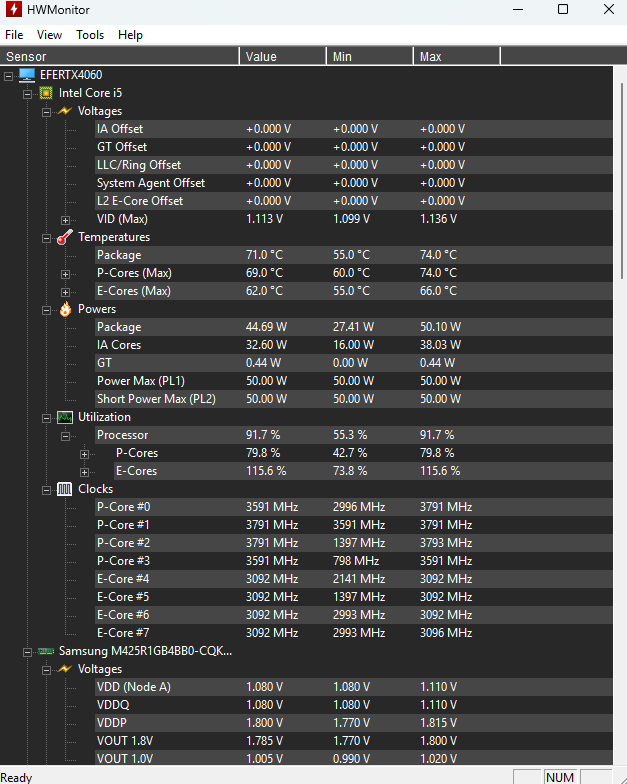Click the Utilization graph icon

pos(65,417)
